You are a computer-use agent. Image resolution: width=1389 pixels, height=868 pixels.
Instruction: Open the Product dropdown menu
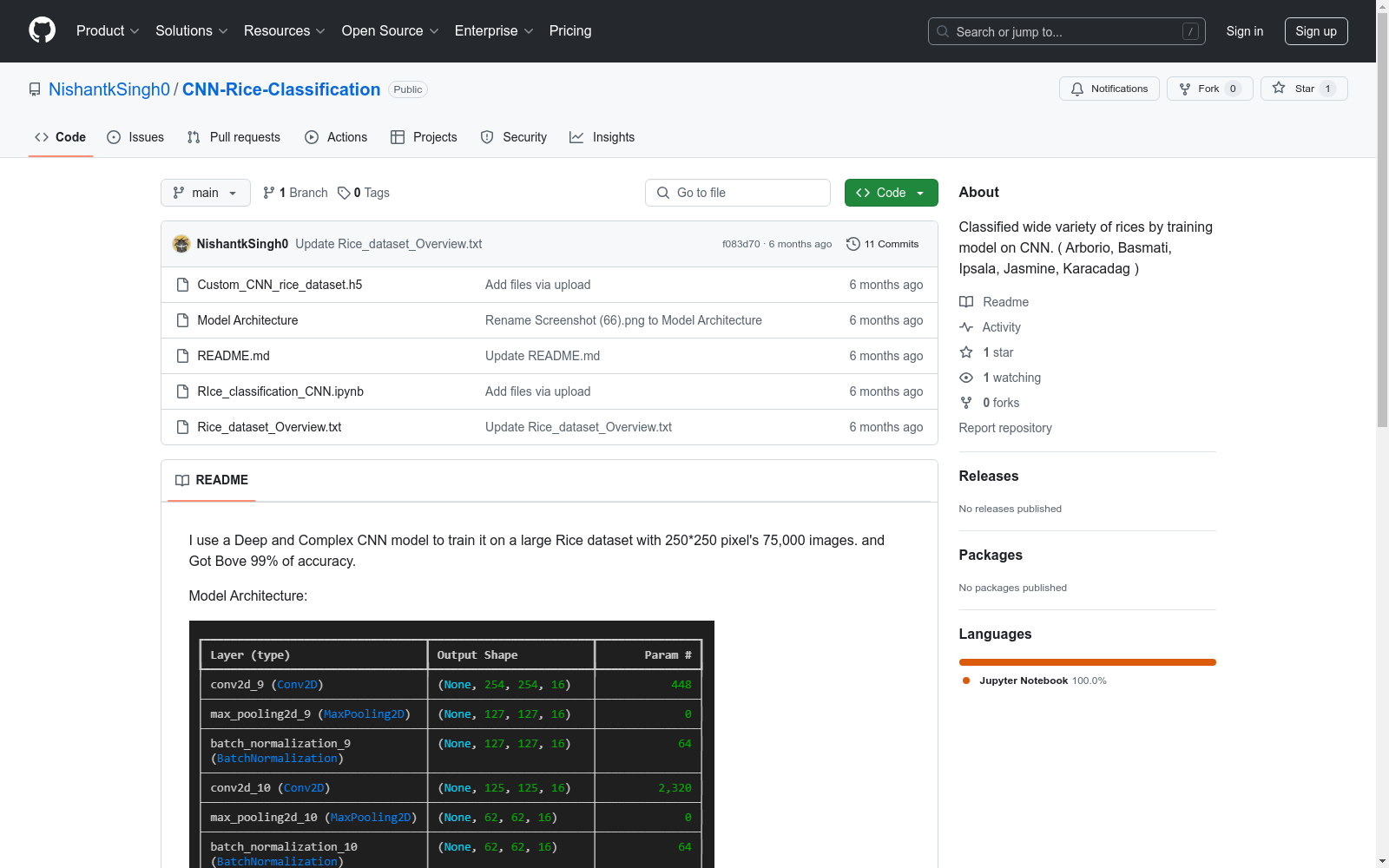(x=108, y=31)
